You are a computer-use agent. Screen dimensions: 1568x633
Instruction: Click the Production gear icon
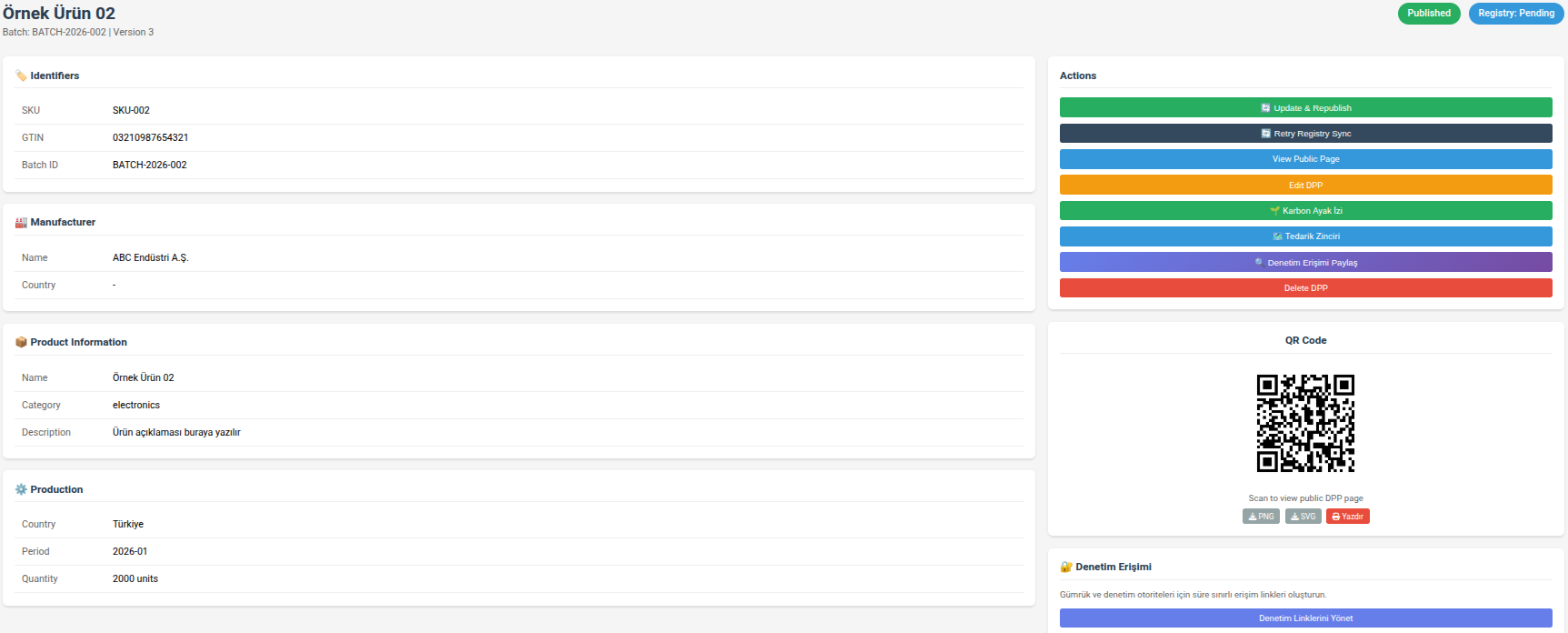tap(21, 489)
